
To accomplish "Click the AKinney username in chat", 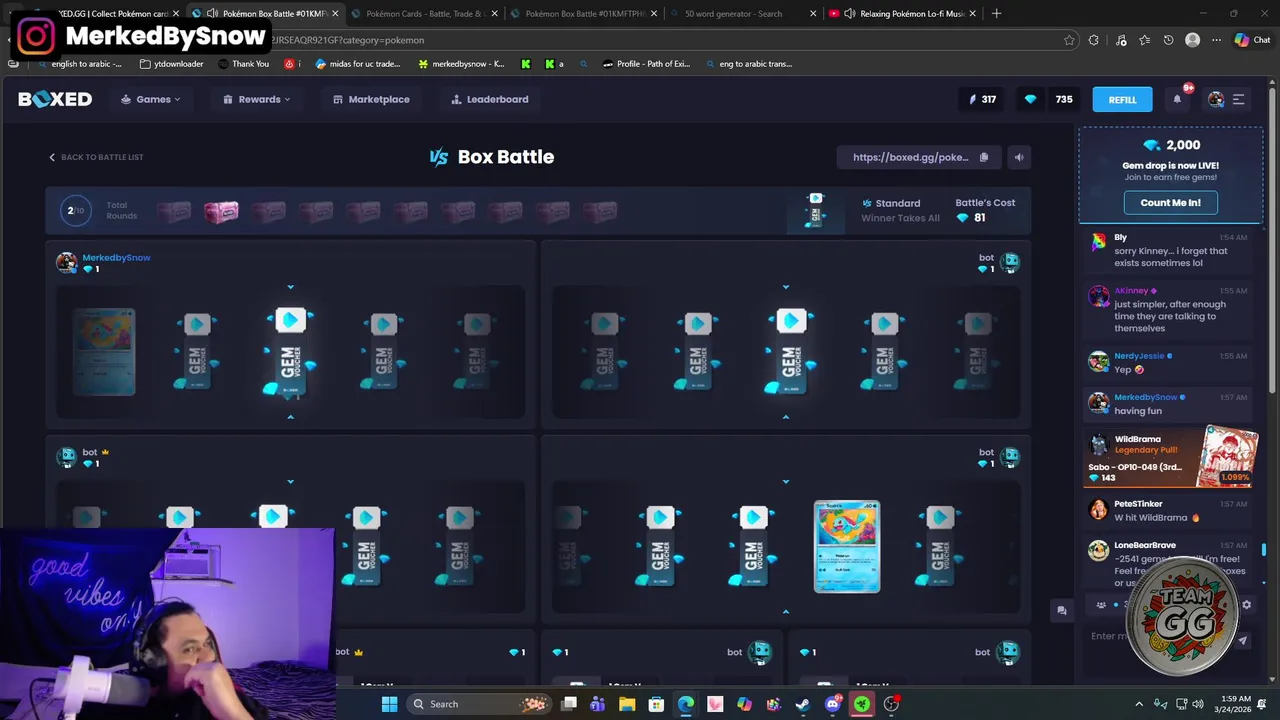I will tap(1131, 291).
